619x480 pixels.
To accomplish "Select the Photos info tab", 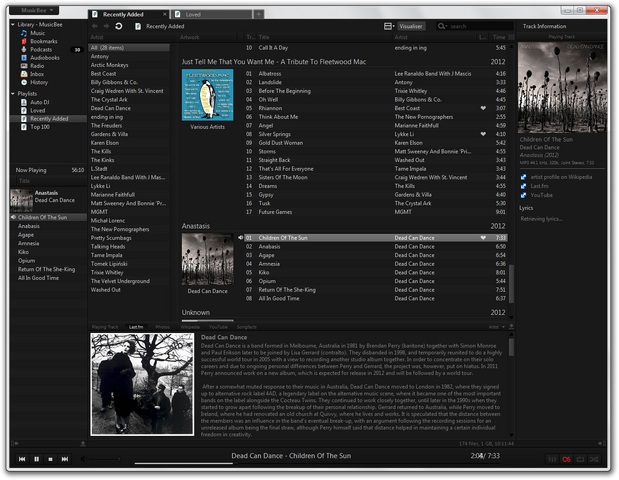I will 163,327.
